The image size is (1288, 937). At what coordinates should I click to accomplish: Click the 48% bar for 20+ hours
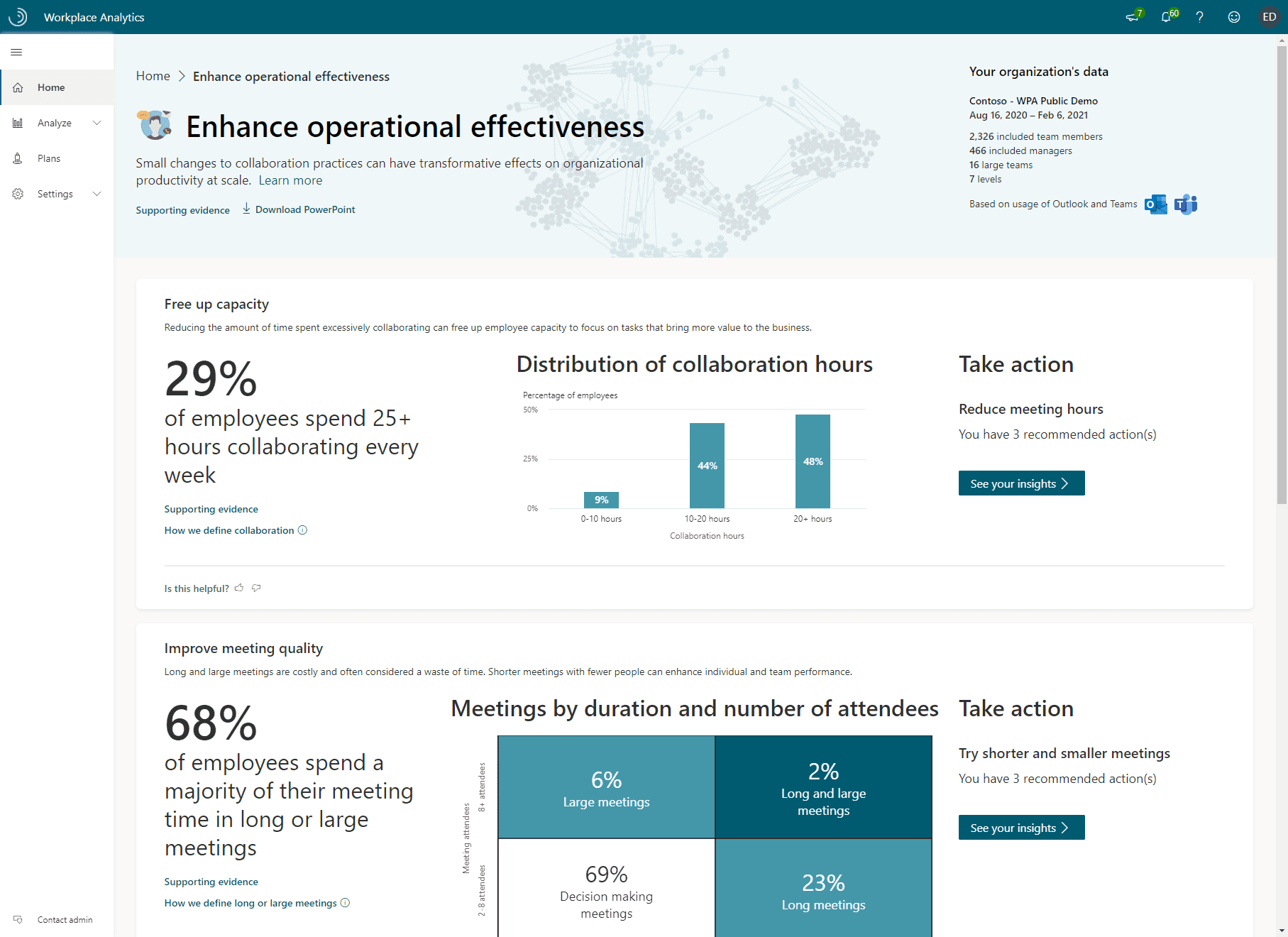tap(813, 461)
